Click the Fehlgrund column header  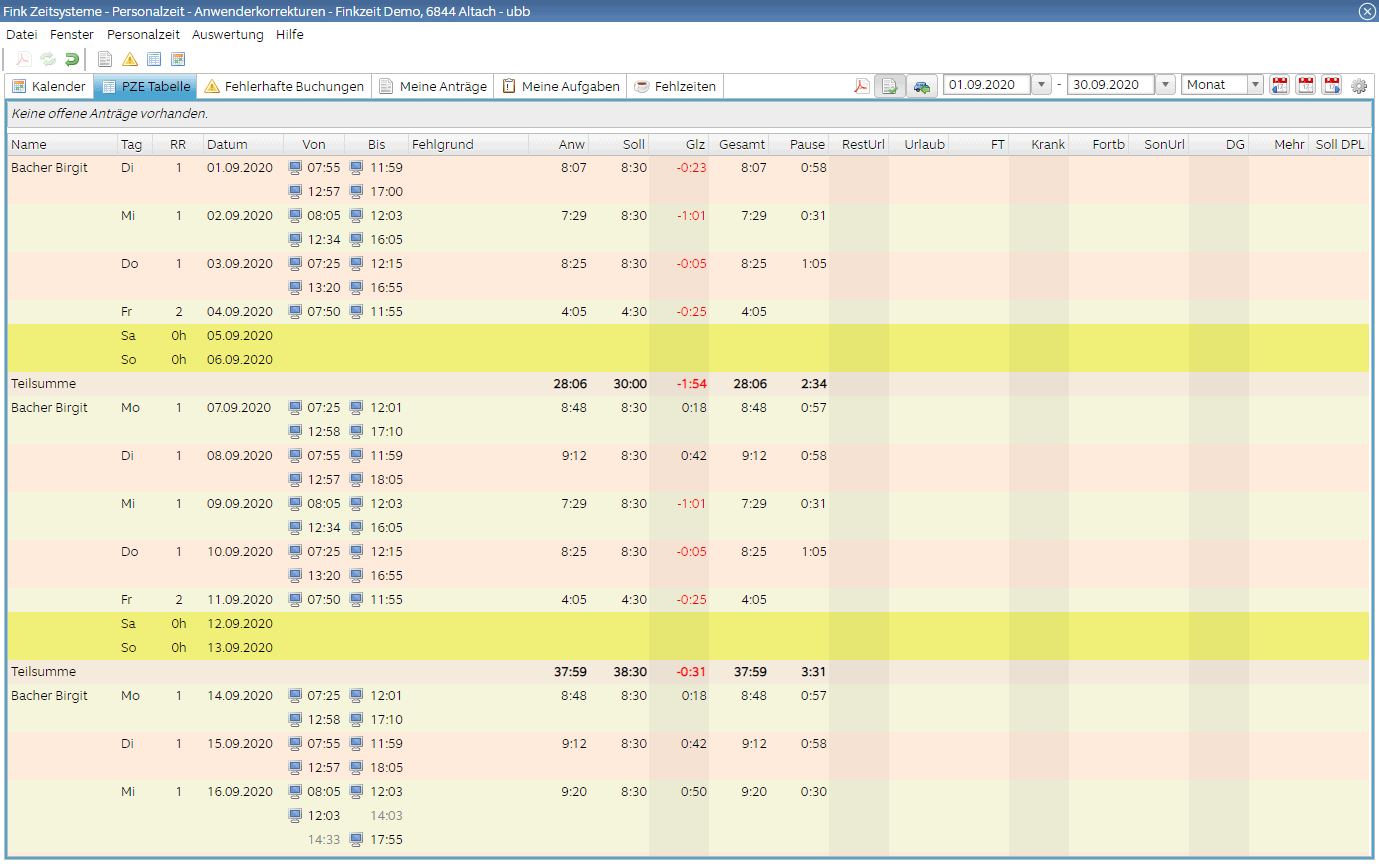(x=468, y=145)
